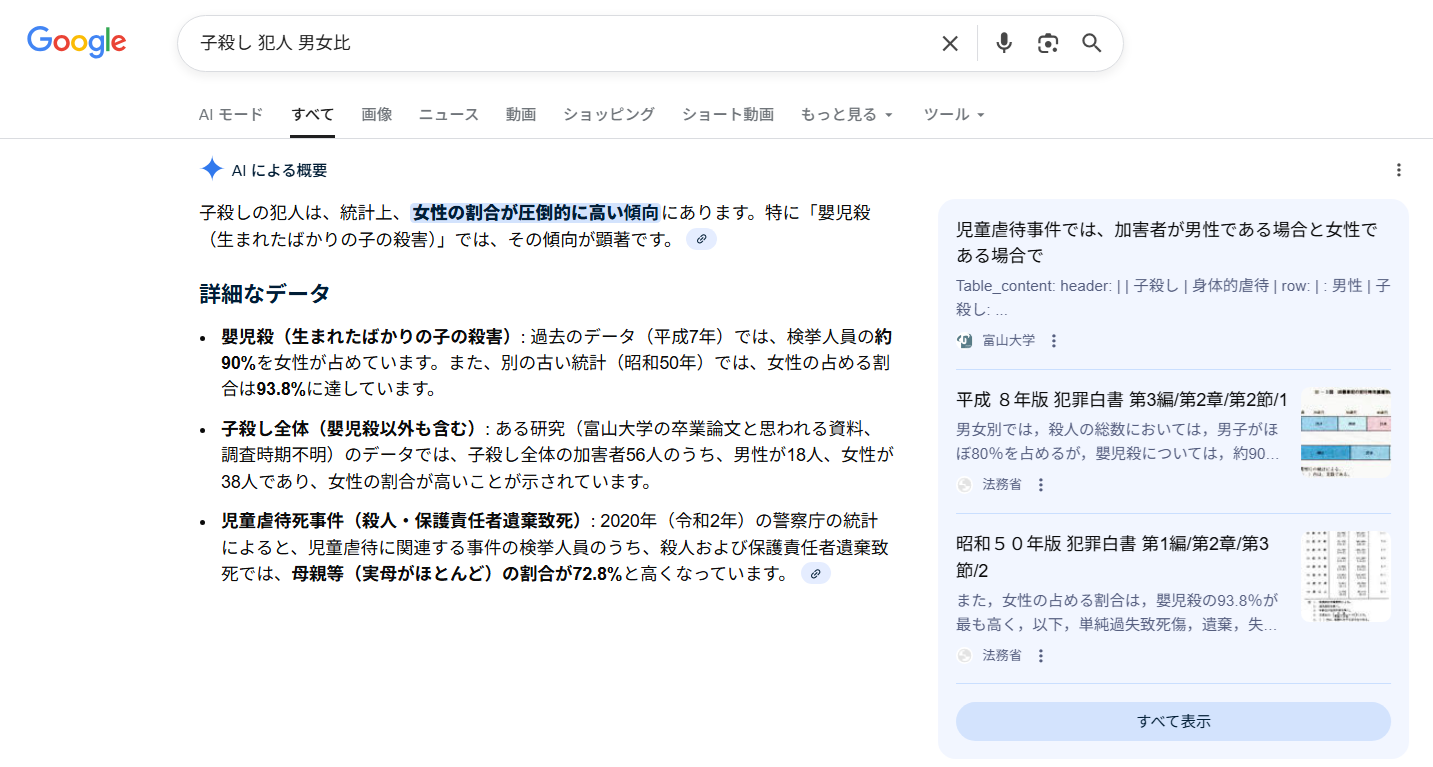Click the 詳細なデータ heading

(265, 294)
